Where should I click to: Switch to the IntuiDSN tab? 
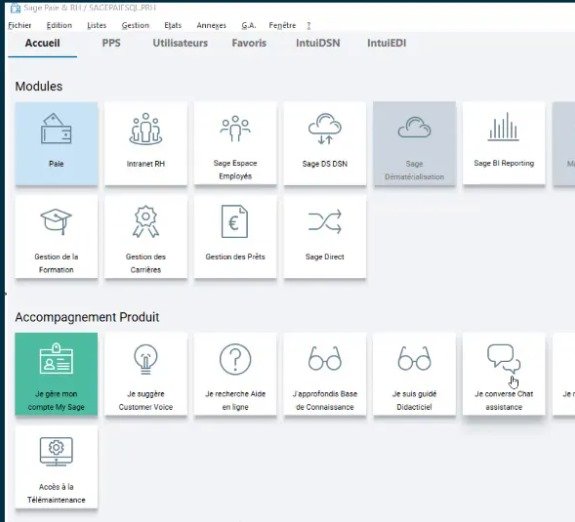pos(318,43)
